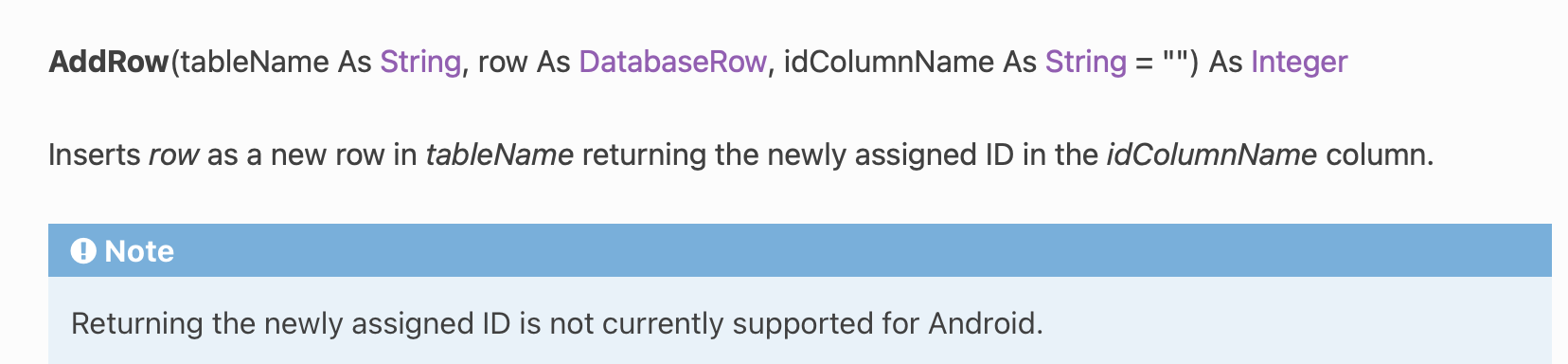Open the Integer return type link
The image size is (1568, 364).
(1299, 62)
